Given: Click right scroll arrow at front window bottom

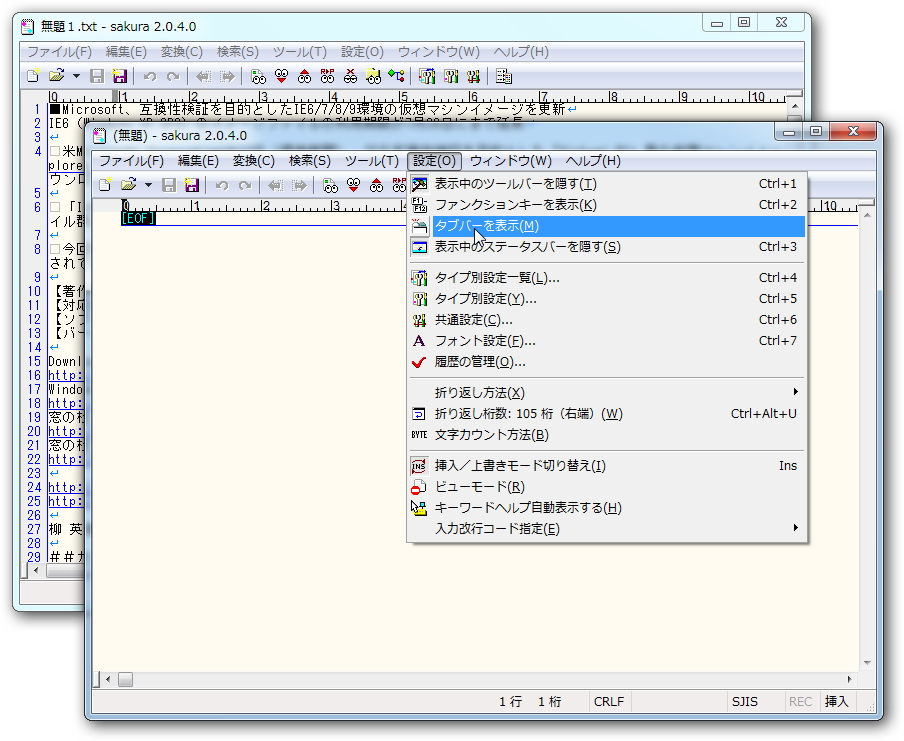Looking at the screenshot, I should pyautogui.click(x=849, y=679).
